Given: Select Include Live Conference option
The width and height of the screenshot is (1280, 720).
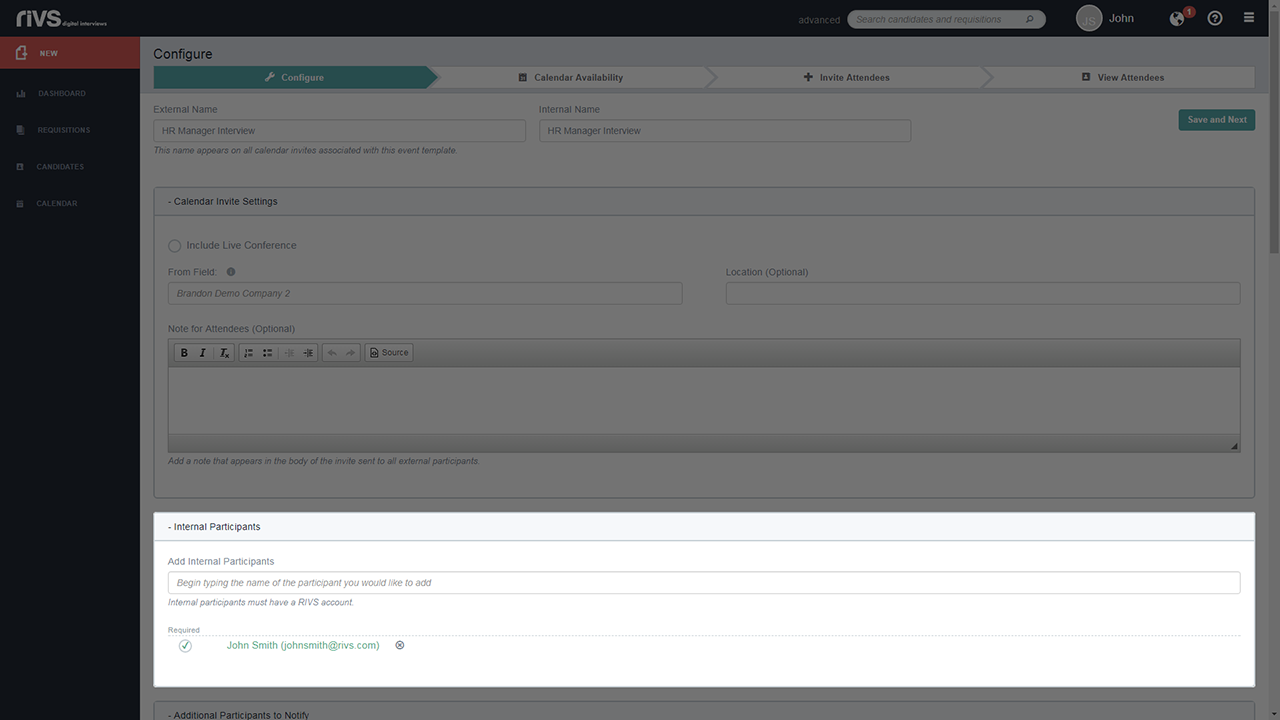Looking at the screenshot, I should tap(175, 245).
